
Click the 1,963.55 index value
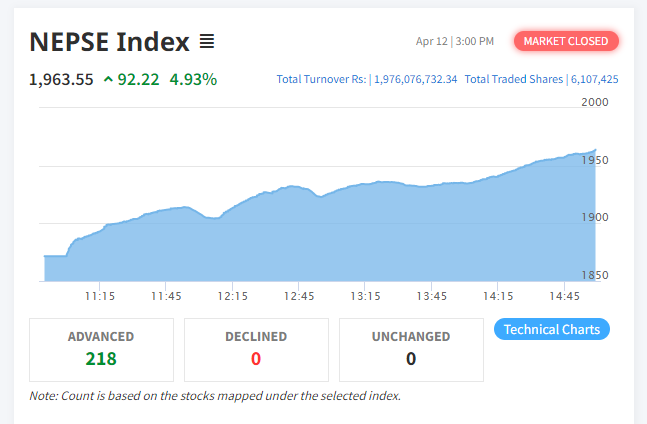[x=61, y=79]
